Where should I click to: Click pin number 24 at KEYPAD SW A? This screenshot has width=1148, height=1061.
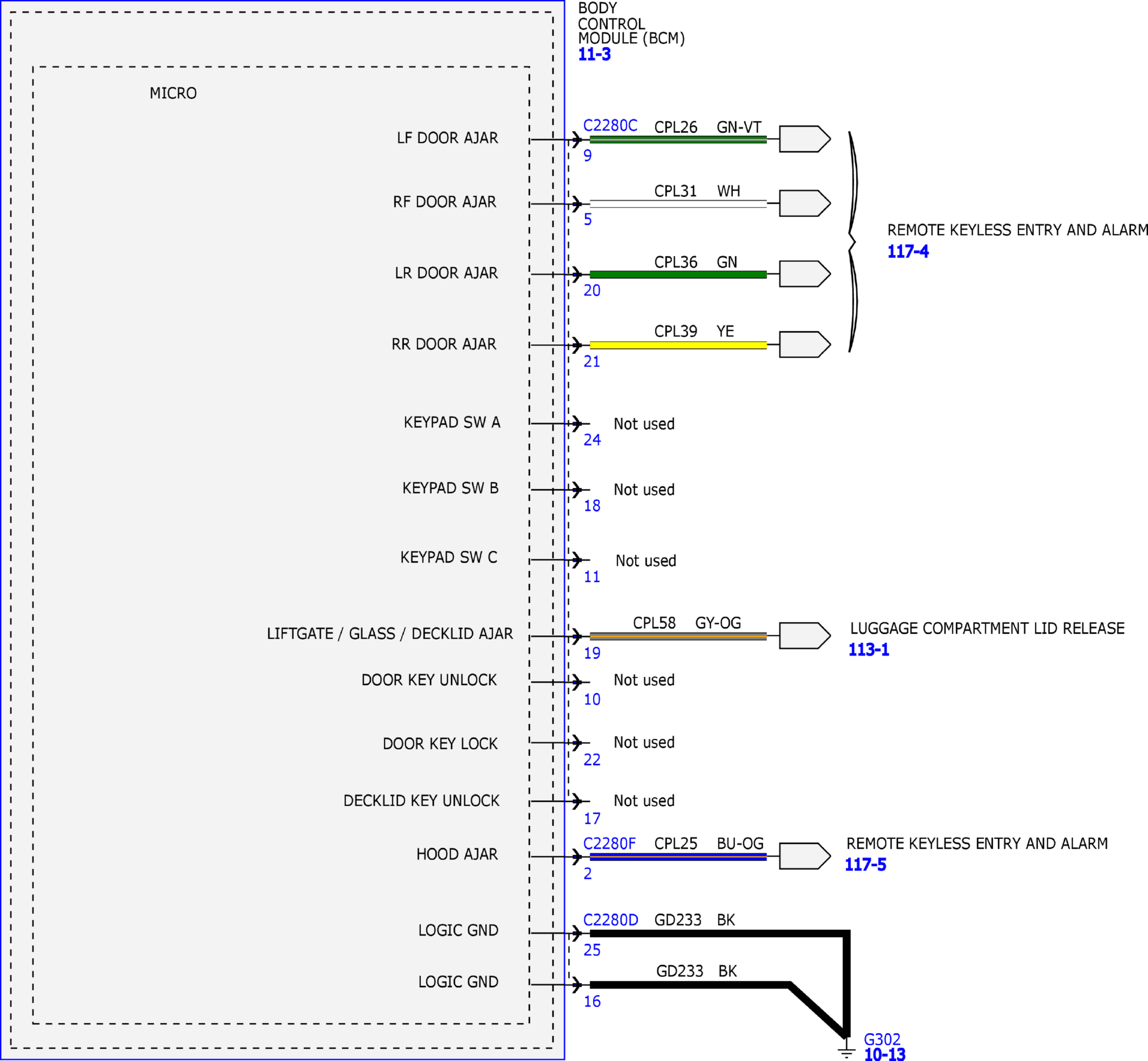(x=592, y=440)
